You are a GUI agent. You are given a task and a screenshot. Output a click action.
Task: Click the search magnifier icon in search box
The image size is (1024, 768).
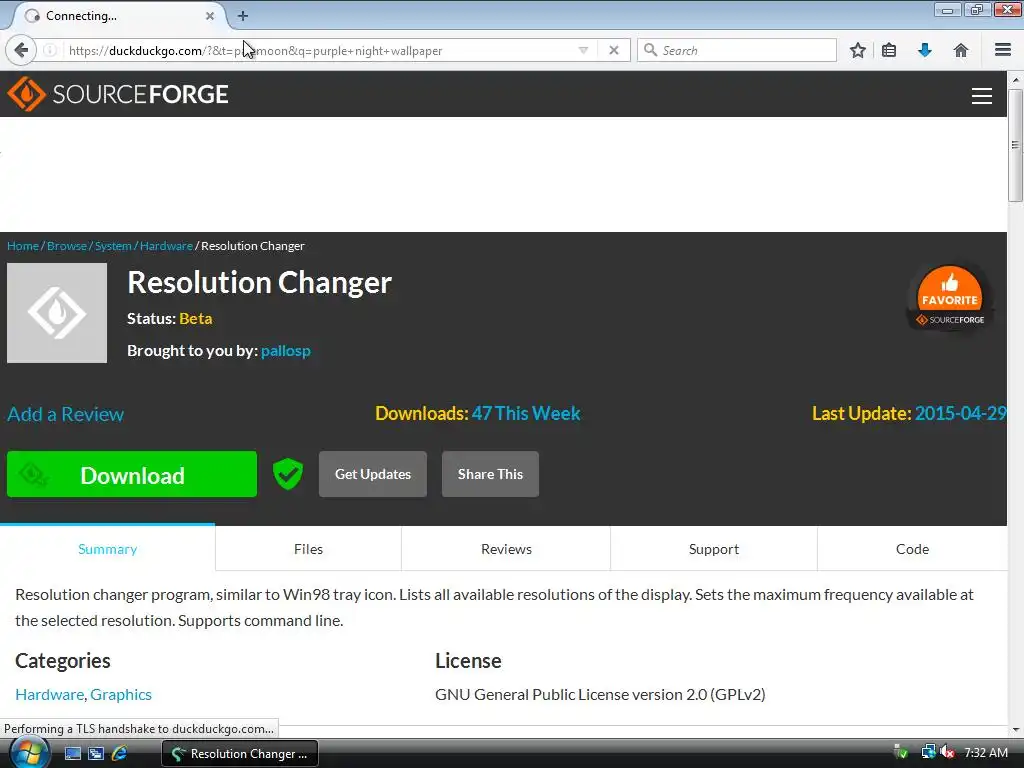[650, 50]
